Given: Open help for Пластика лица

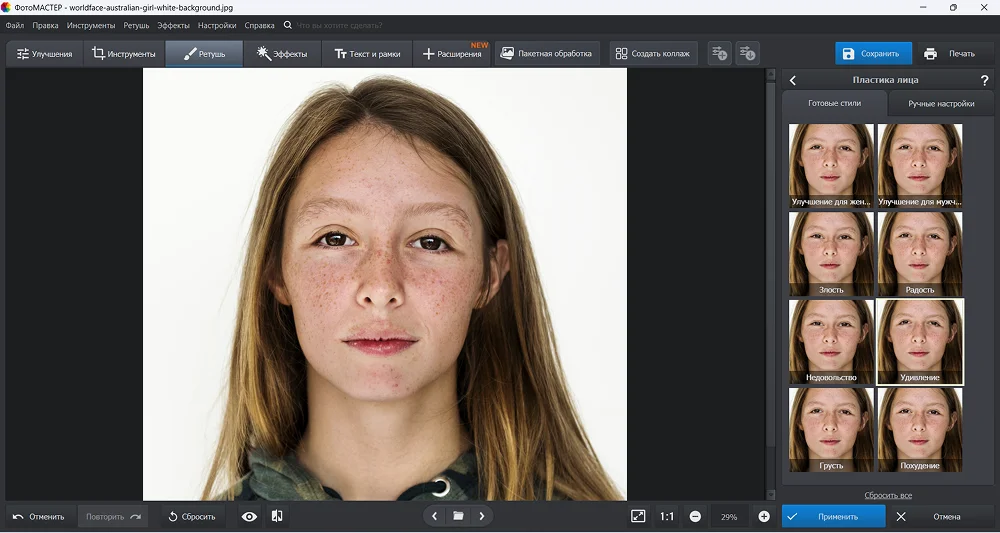Looking at the screenshot, I should (x=985, y=80).
